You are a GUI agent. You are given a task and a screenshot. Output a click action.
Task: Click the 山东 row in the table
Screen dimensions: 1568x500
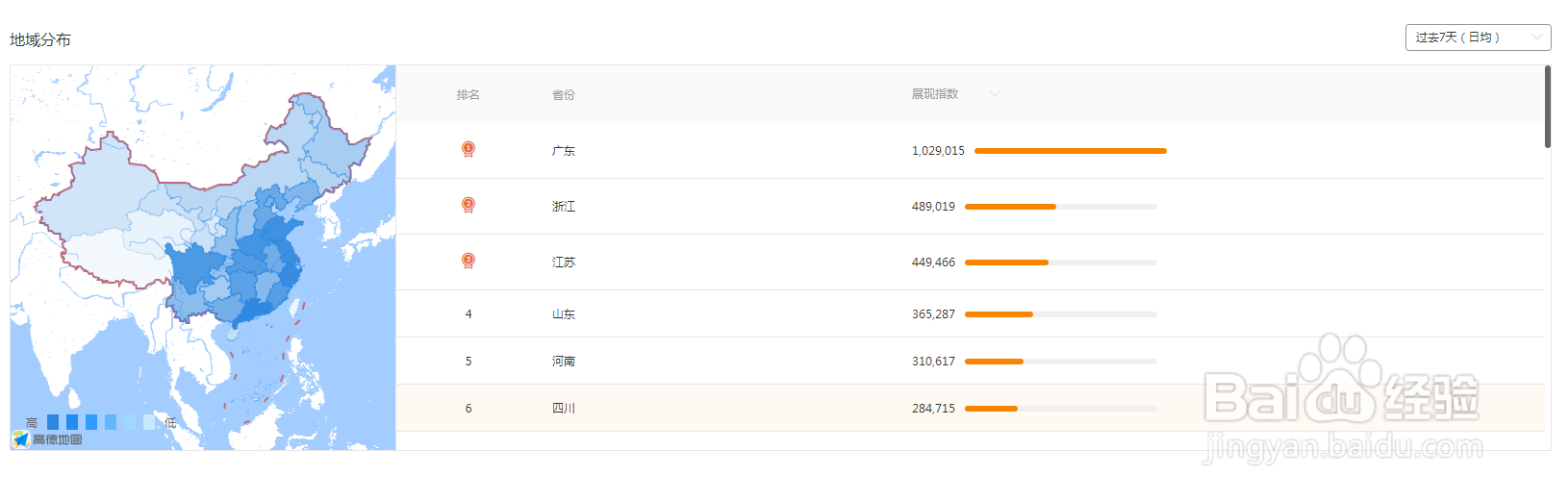coord(970,314)
